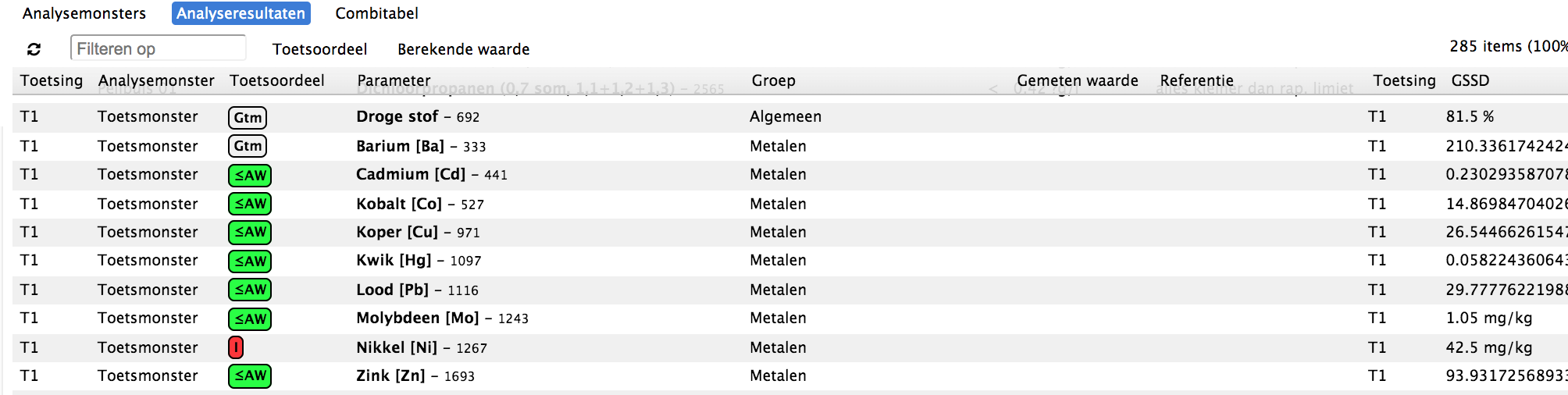Toggle the Toetsoordeel filter option
1568x395 pixels.
319,49
